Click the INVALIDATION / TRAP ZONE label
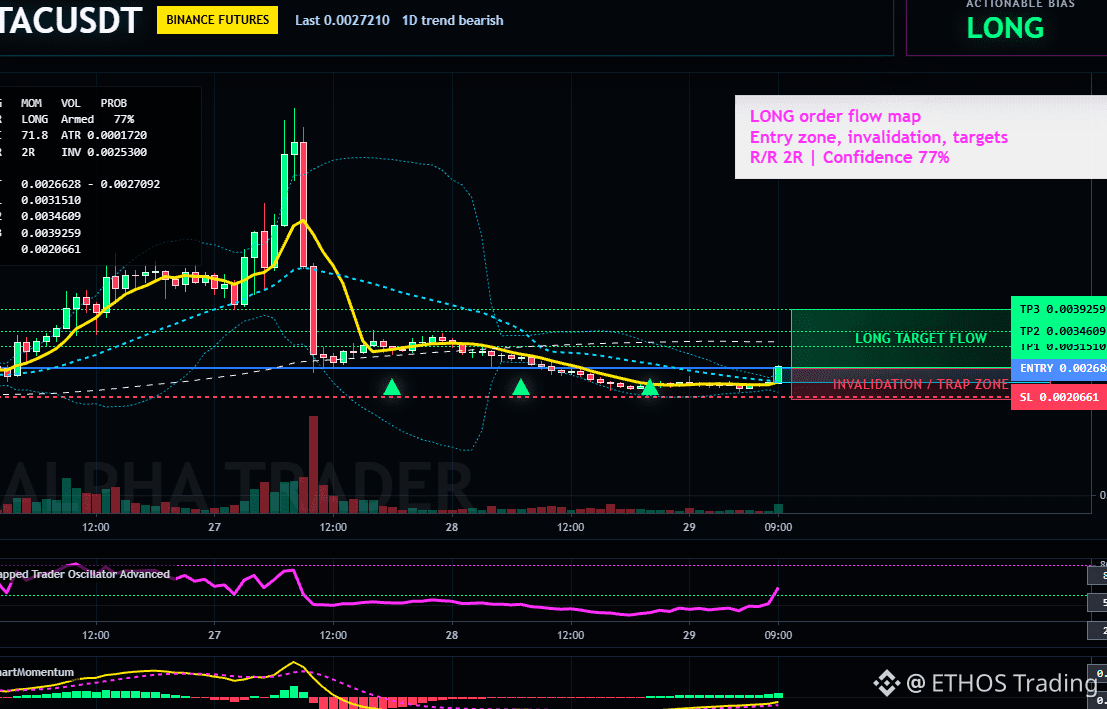Viewport: 1107px width, 709px height. coord(921,384)
